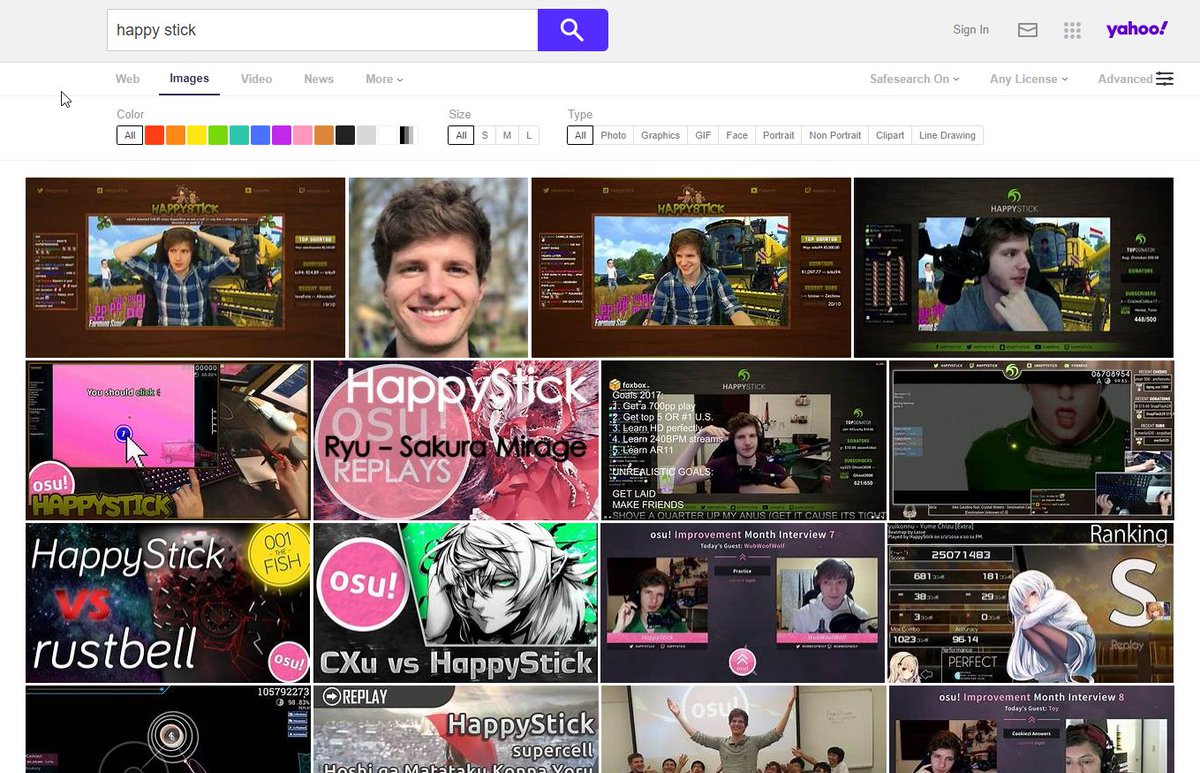1200x773 pixels.
Task: Filter by gray color swatch
Action: (x=366, y=135)
